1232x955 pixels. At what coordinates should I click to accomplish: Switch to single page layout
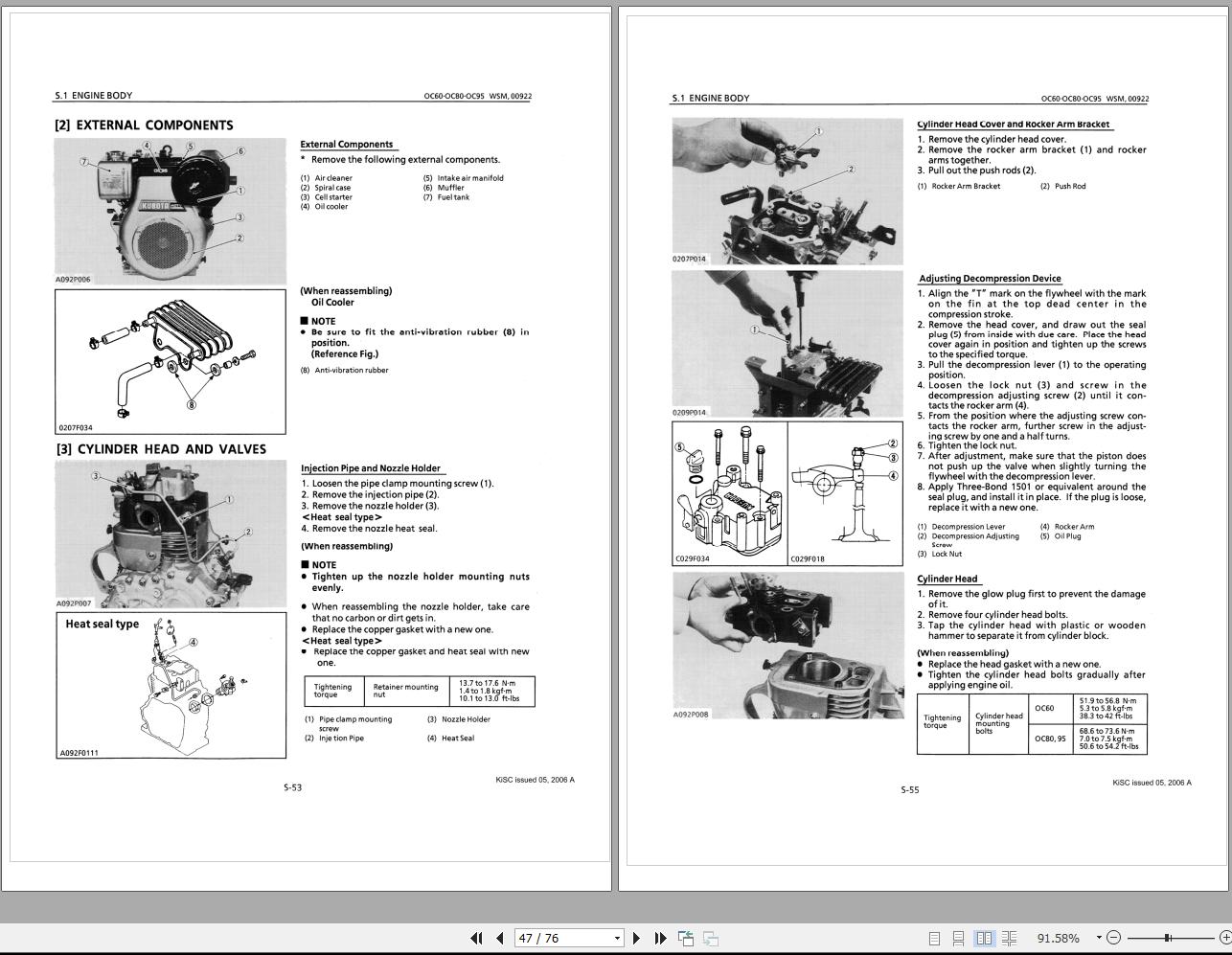935,938
